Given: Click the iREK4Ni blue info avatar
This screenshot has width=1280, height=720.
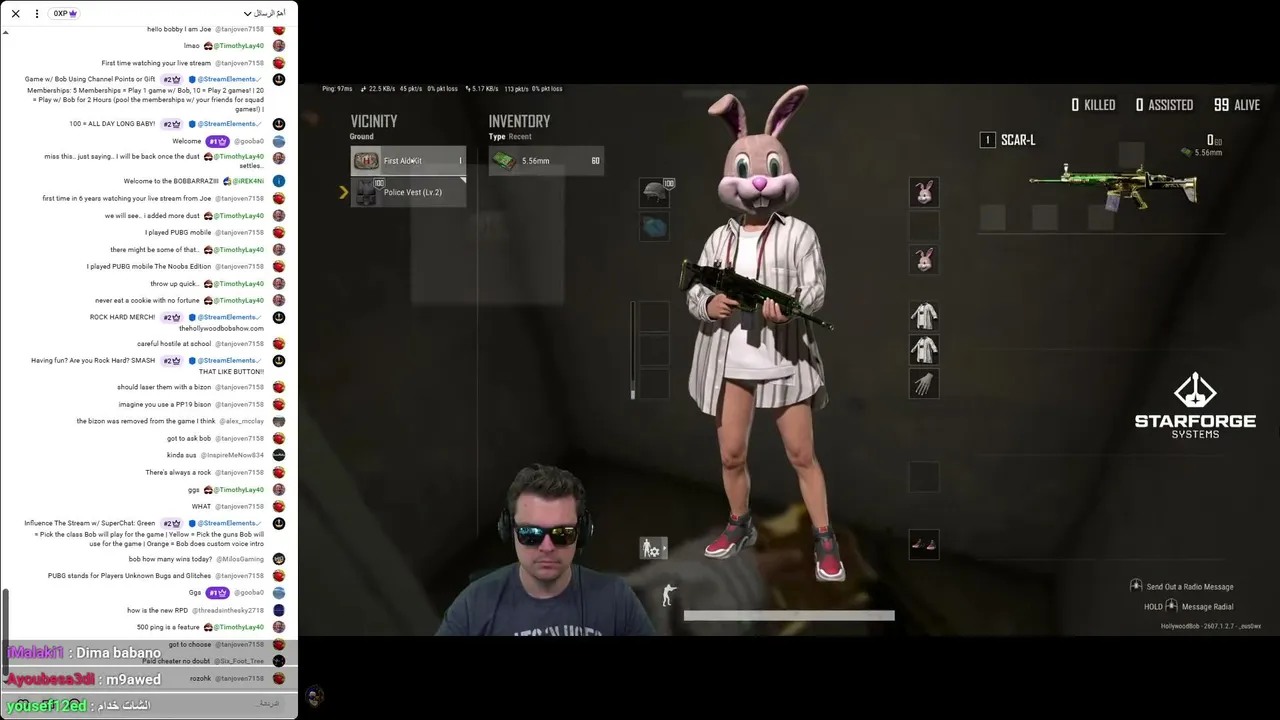Looking at the screenshot, I should tap(279, 181).
